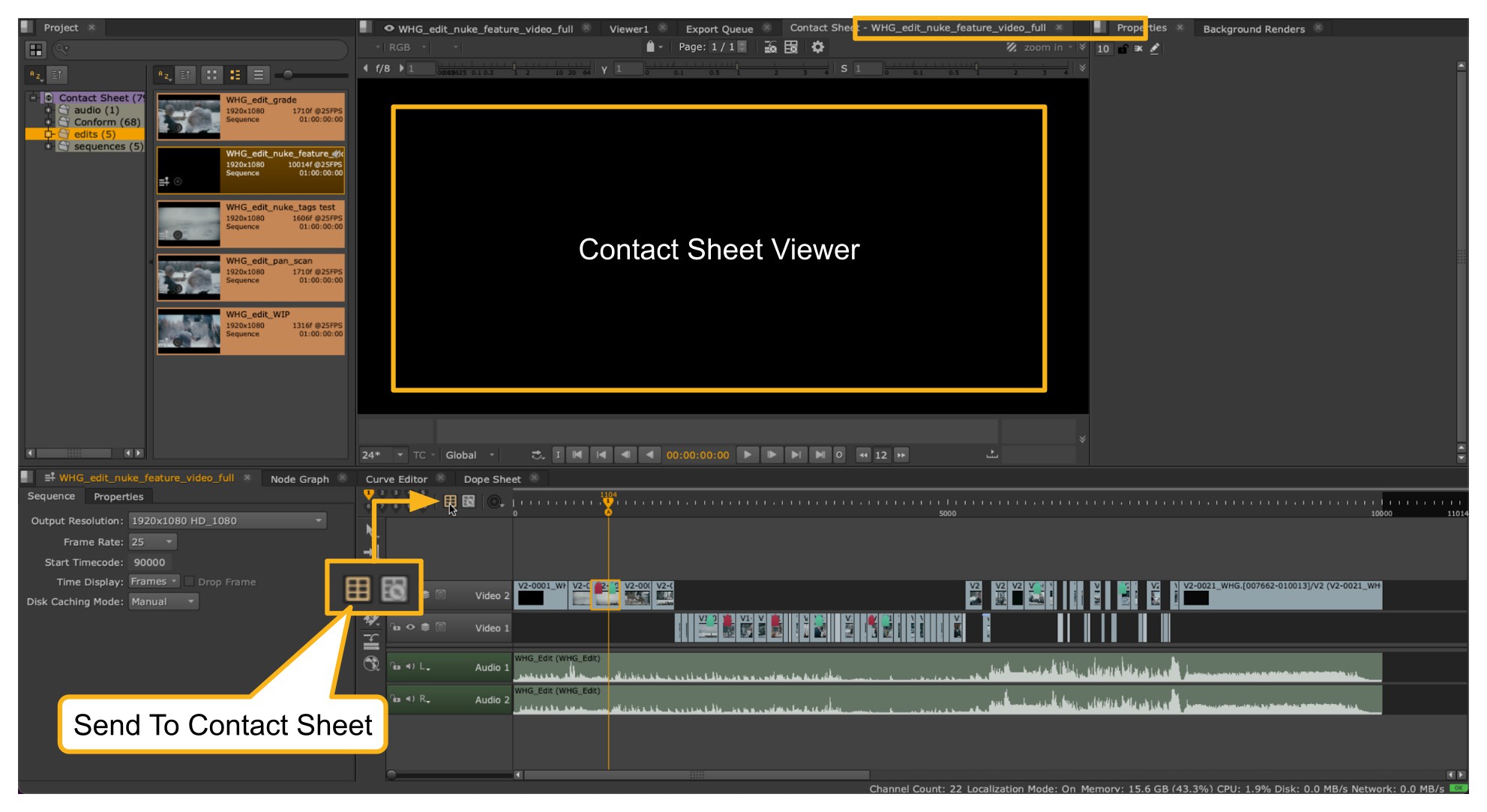Click the Properties panel pencil edit icon
This screenshot has height=812, width=1487.
click(x=1155, y=49)
